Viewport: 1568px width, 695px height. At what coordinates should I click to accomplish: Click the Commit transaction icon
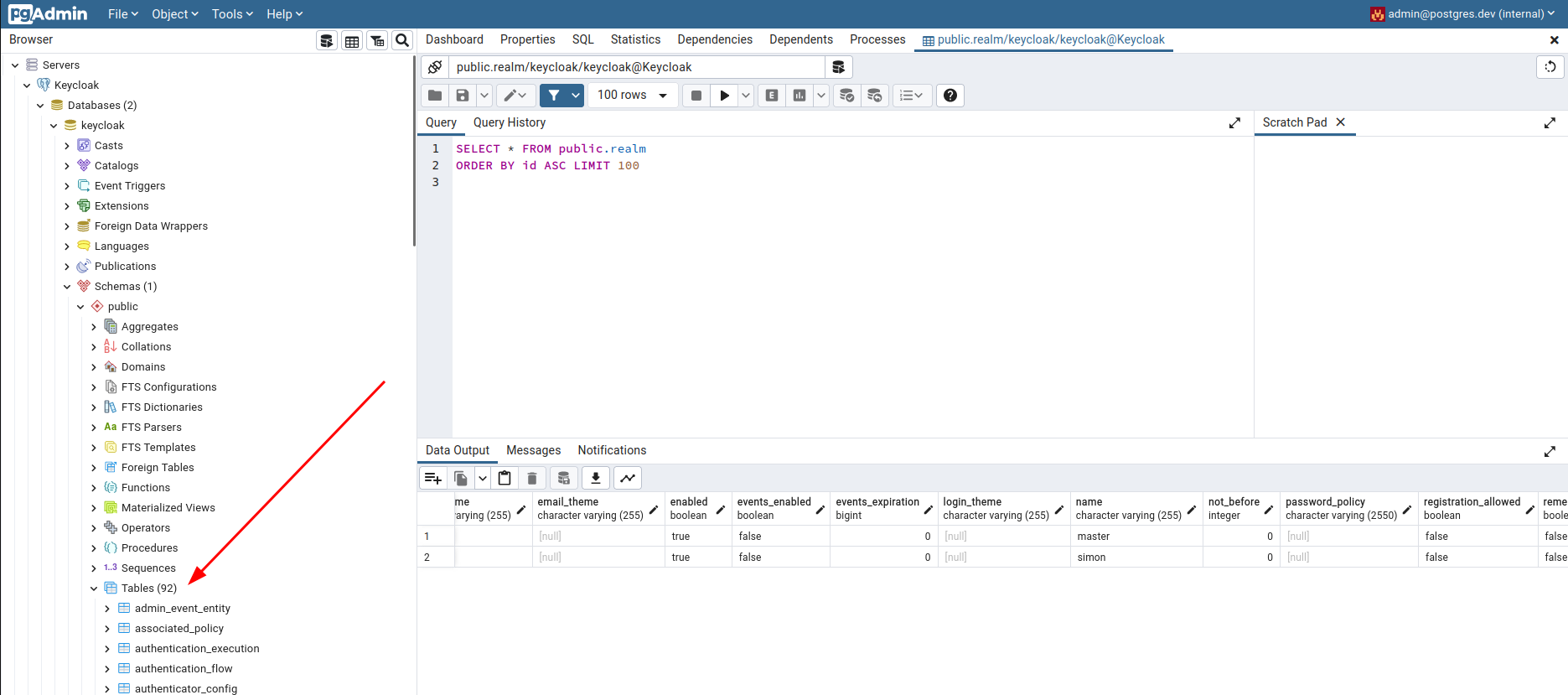[847, 96]
